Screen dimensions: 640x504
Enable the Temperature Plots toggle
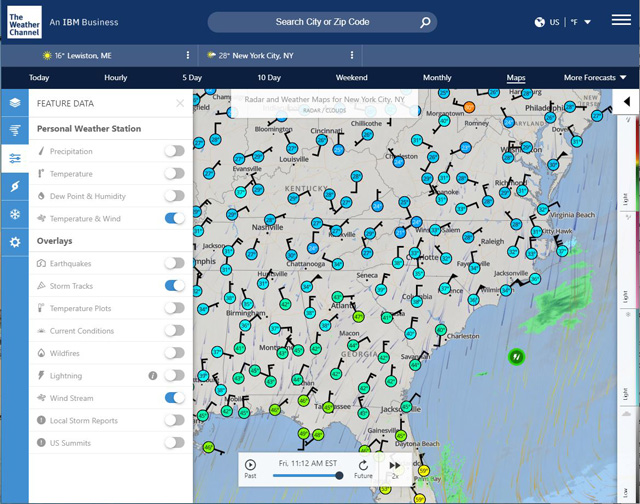(174, 308)
